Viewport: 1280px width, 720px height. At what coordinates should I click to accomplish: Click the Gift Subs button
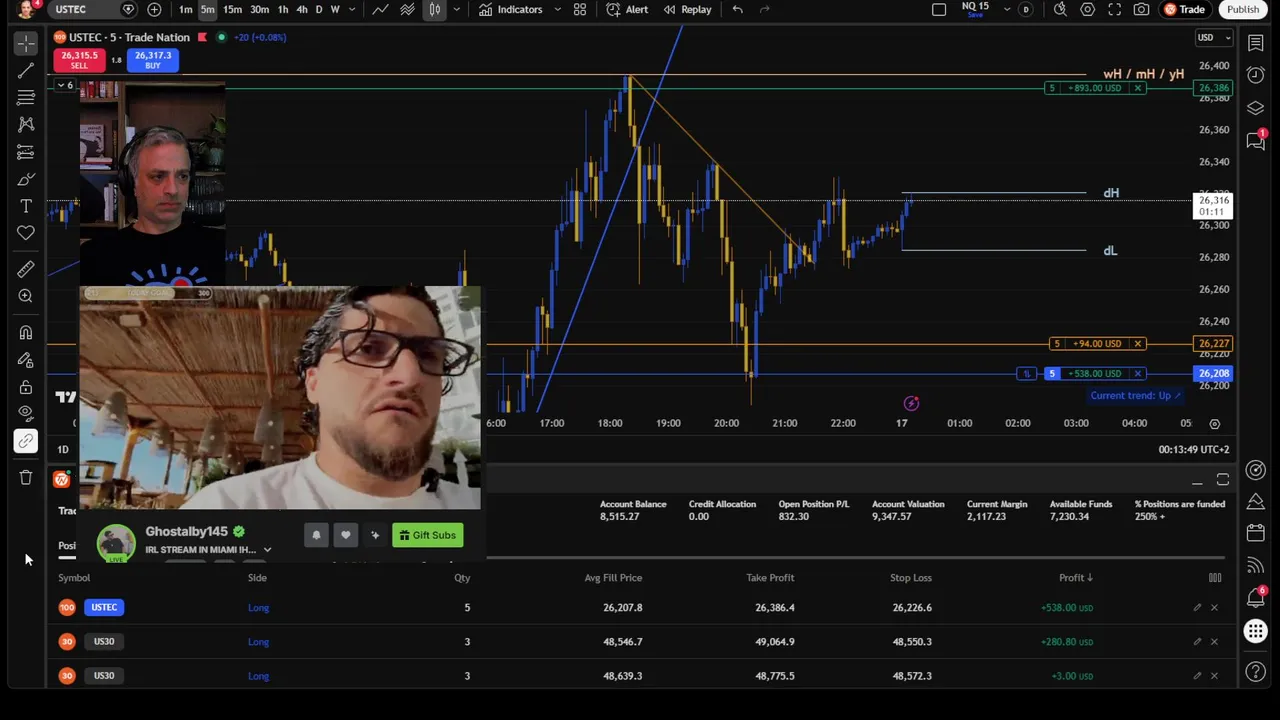click(427, 535)
